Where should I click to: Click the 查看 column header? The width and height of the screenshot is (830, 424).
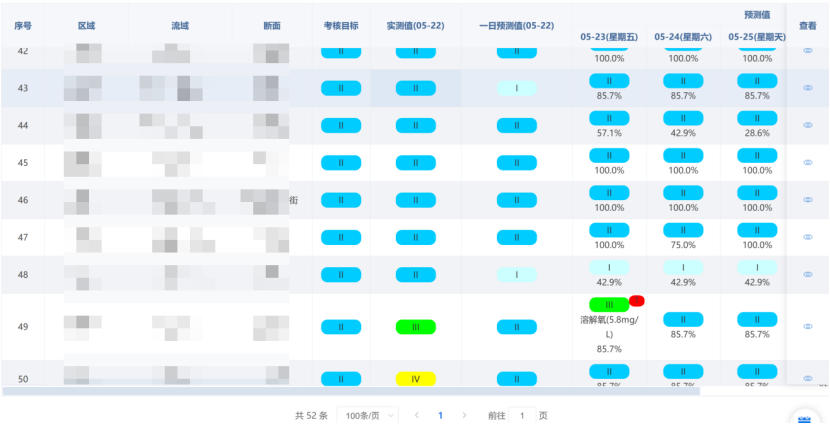808,25
